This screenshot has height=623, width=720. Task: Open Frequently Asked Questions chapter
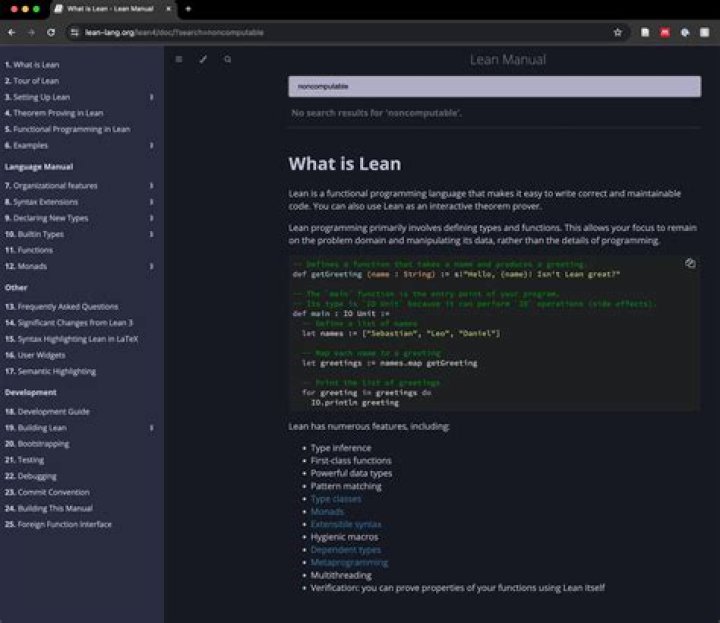[62, 307]
